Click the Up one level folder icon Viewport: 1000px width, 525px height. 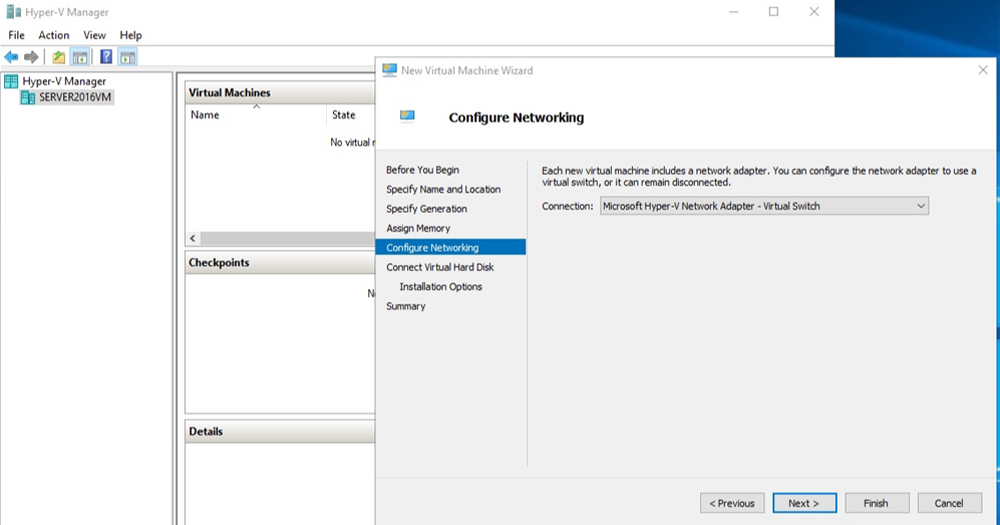[x=59, y=57]
